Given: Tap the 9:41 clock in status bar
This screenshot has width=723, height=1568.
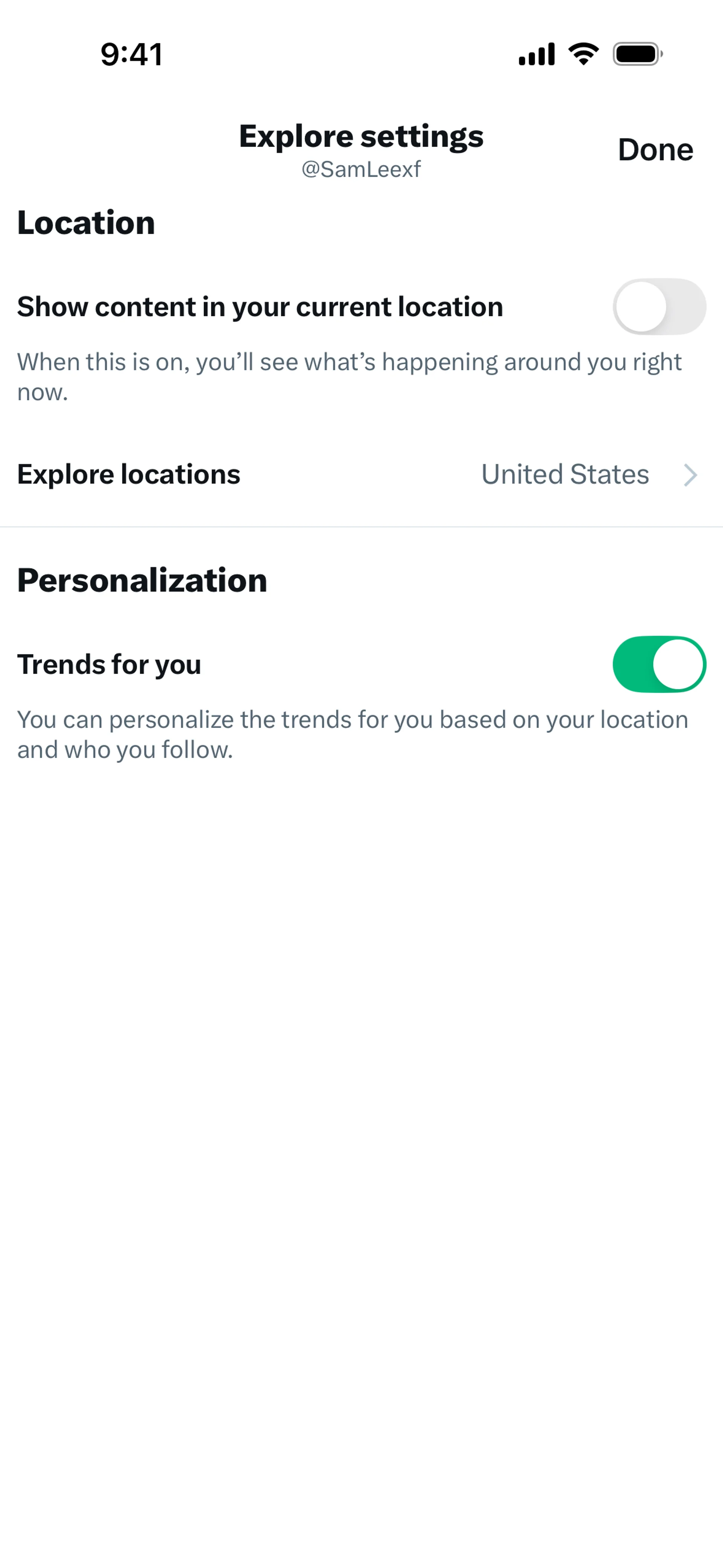Looking at the screenshot, I should tap(131, 54).
